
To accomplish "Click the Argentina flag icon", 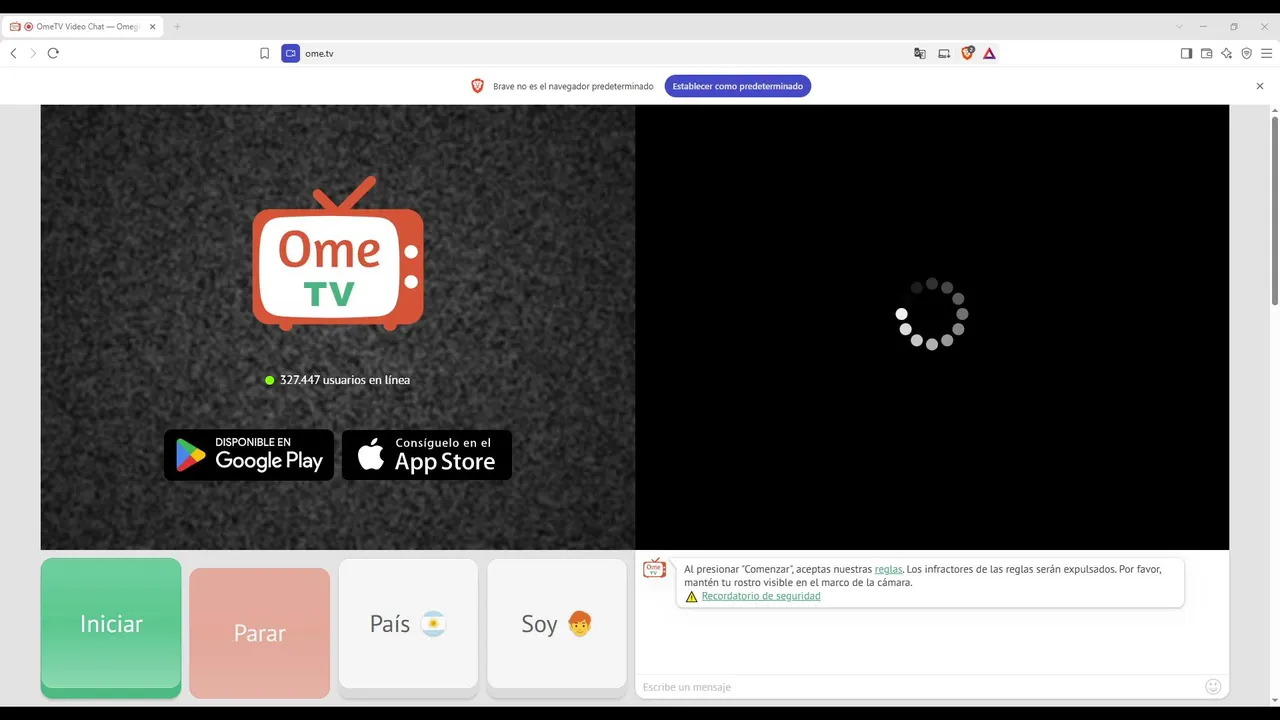I will 433,625.
